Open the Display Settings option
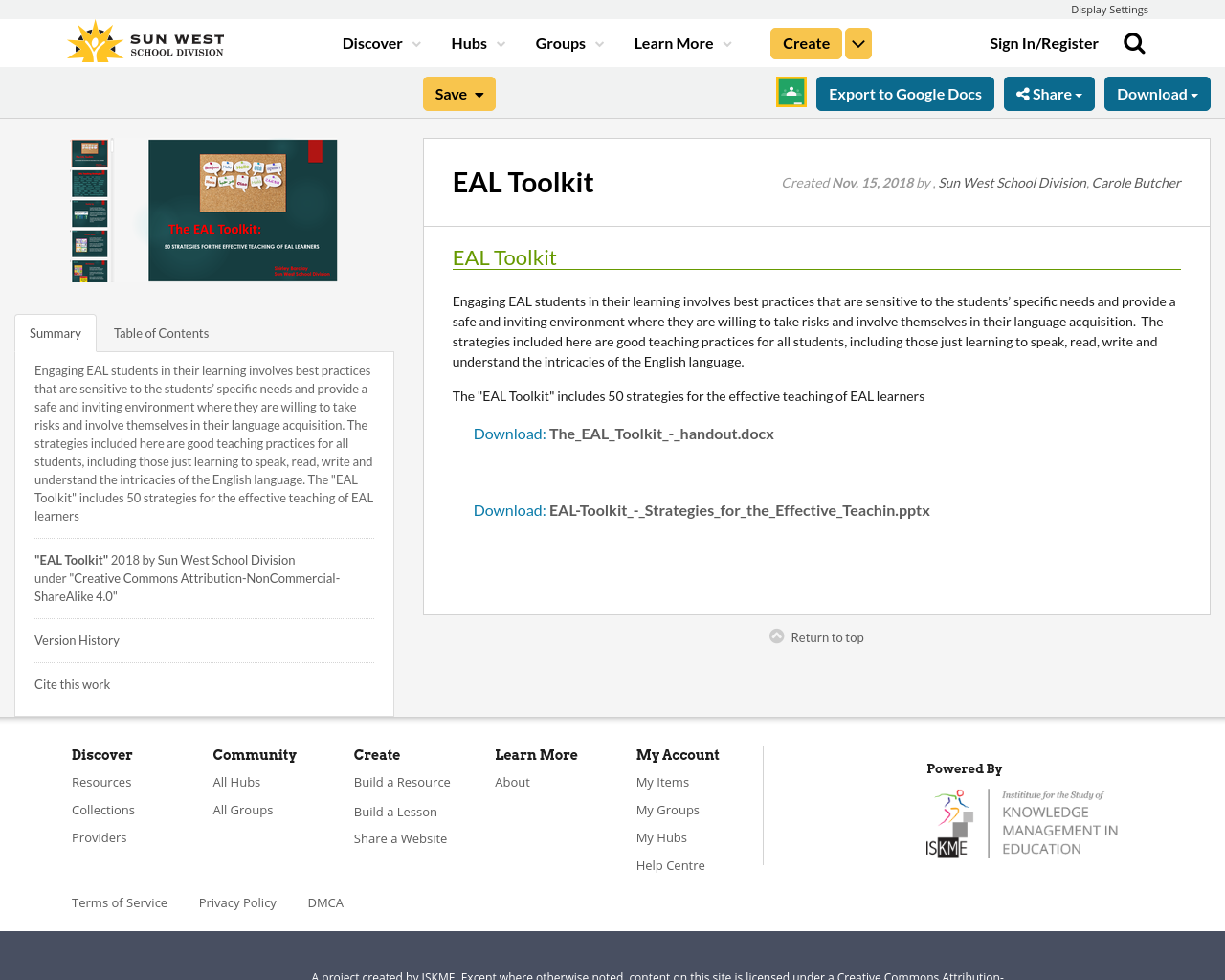The width and height of the screenshot is (1225, 980). click(1109, 9)
